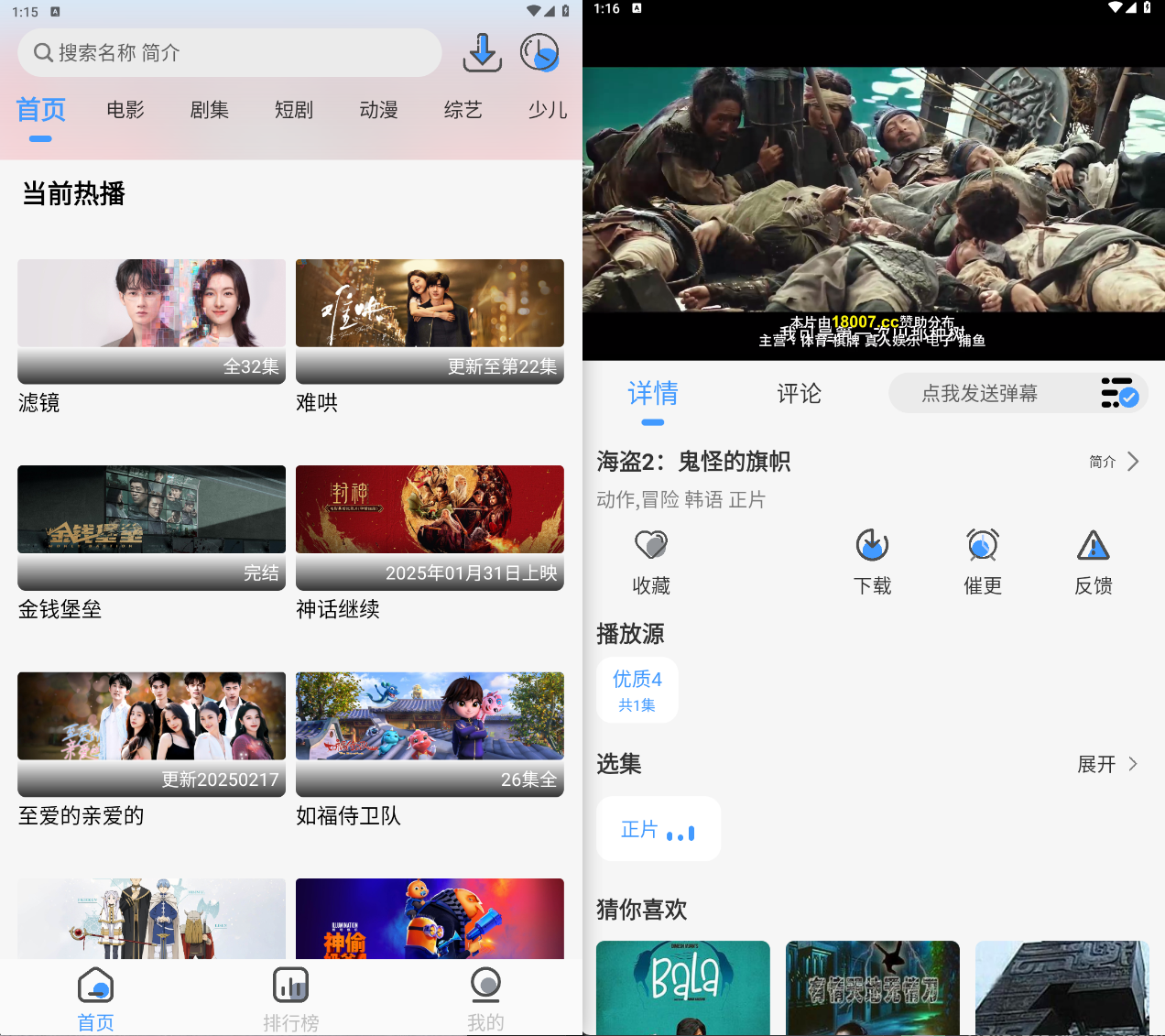The image size is (1165, 1036).
Task: Click the 神话继续 title text
Action: [338, 609]
